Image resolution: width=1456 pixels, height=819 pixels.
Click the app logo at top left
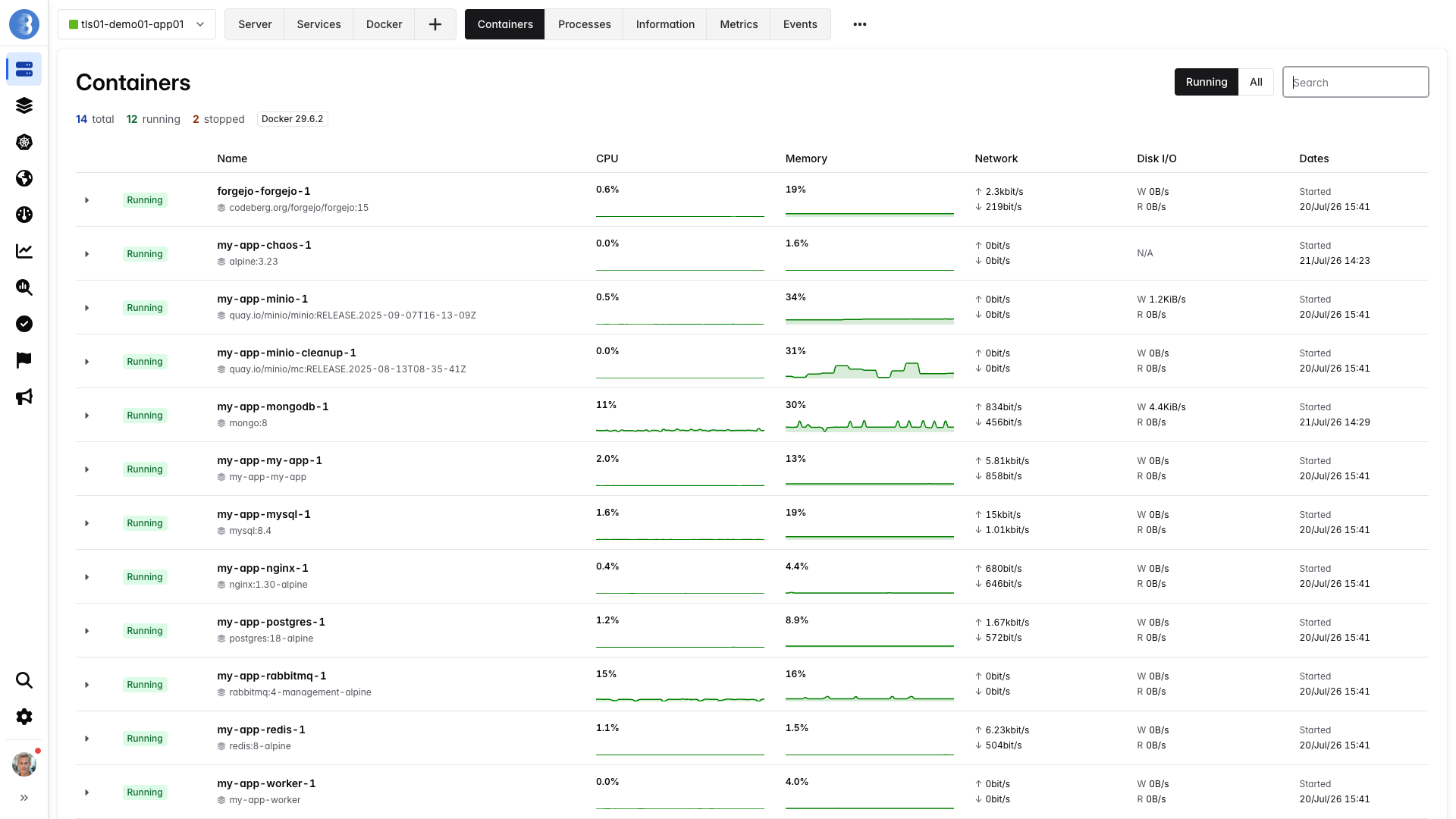(24, 24)
